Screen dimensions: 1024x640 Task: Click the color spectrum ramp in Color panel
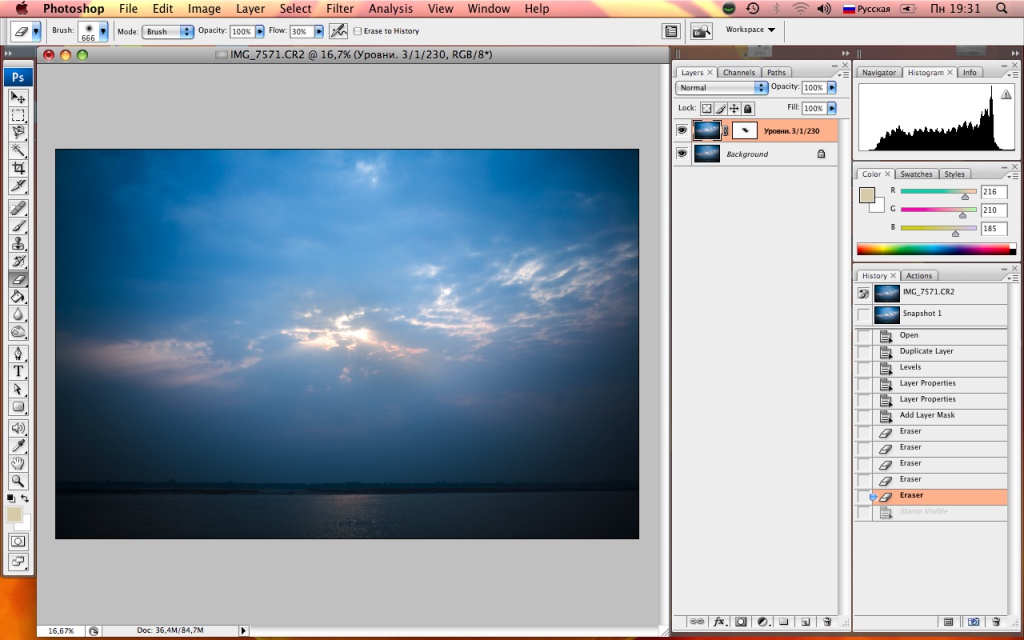[935, 249]
